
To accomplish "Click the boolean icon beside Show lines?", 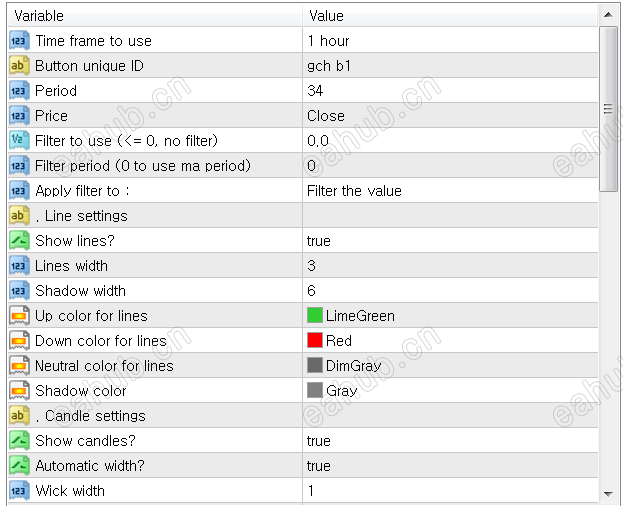I will 19,241.
